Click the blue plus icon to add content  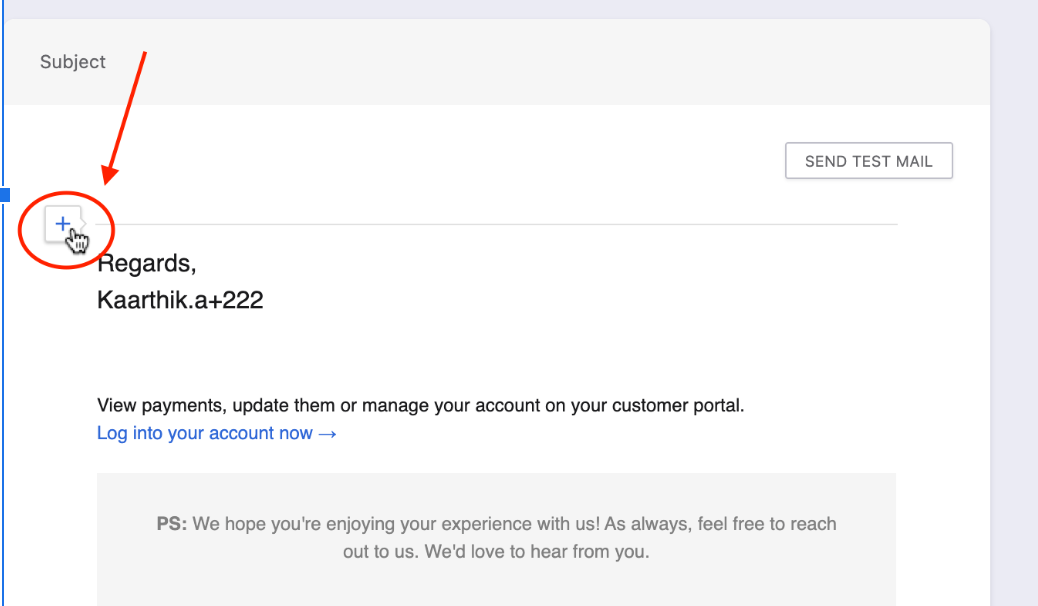coord(63,223)
